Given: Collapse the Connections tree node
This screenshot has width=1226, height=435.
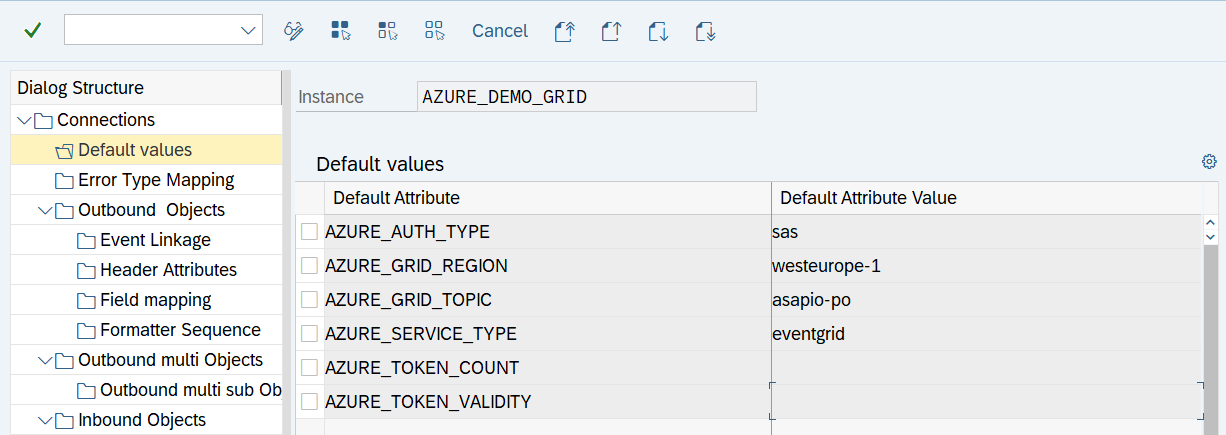Looking at the screenshot, I should [x=24, y=121].
